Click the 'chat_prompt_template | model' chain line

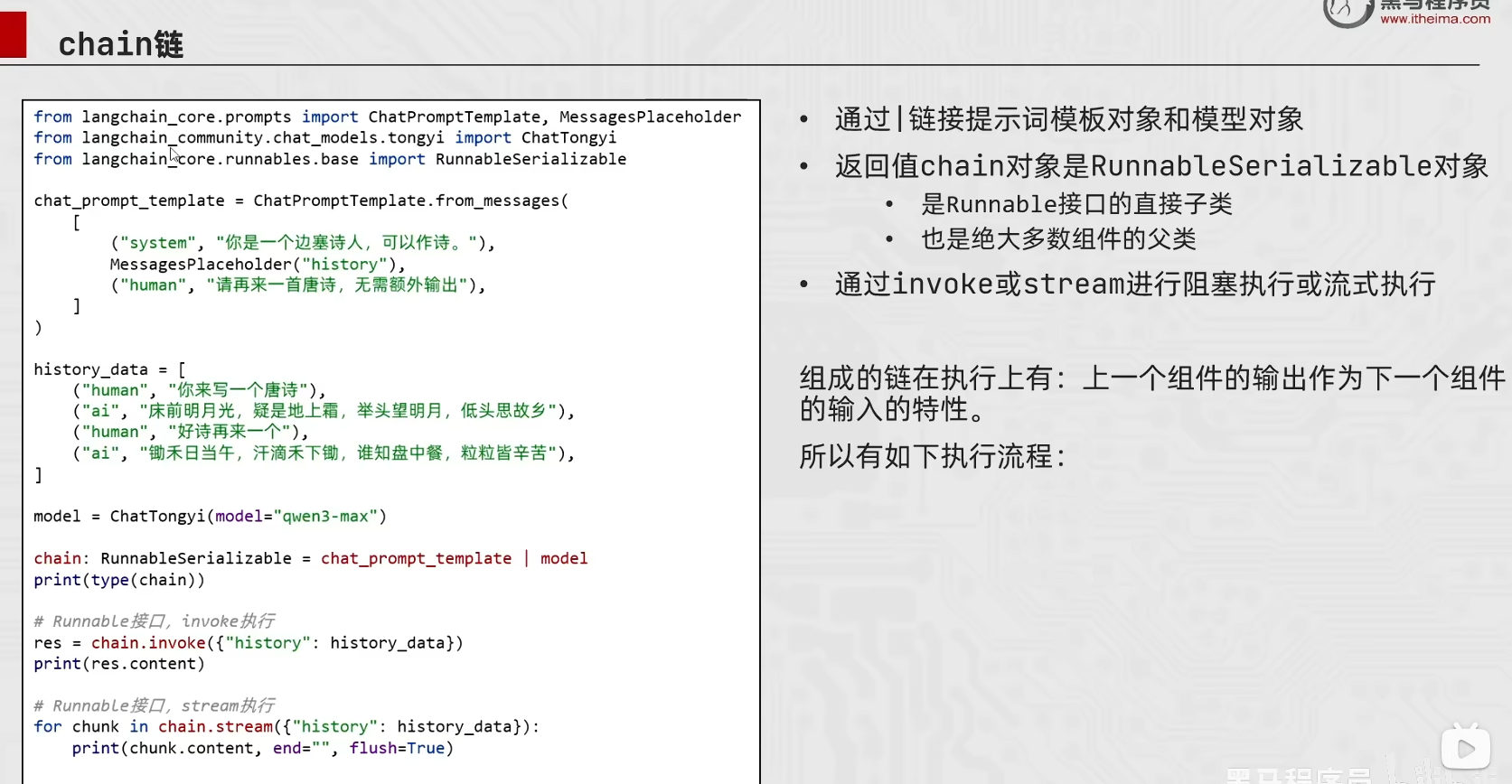311,558
